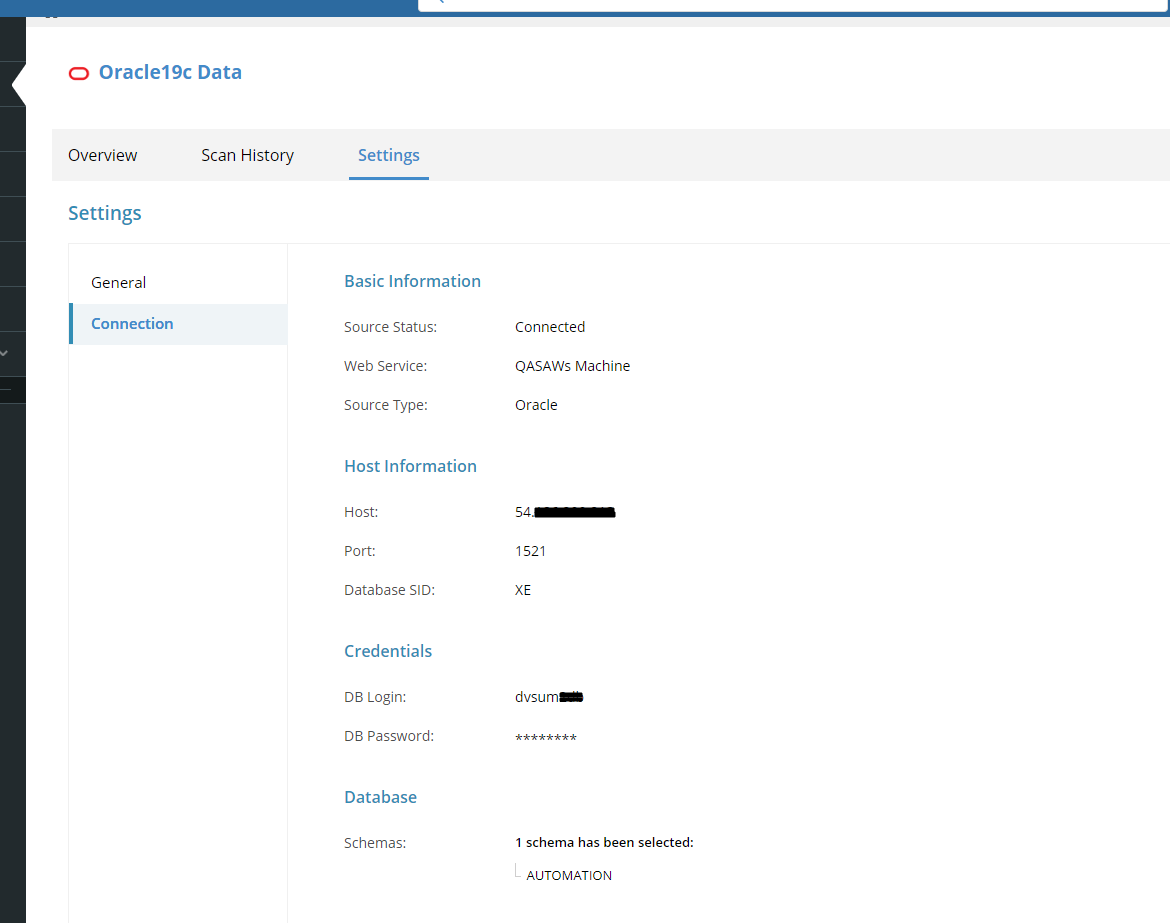Image resolution: width=1170 pixels, height=923 pixels.
Task: Select the Settings tab
Action: pos(389,155)
